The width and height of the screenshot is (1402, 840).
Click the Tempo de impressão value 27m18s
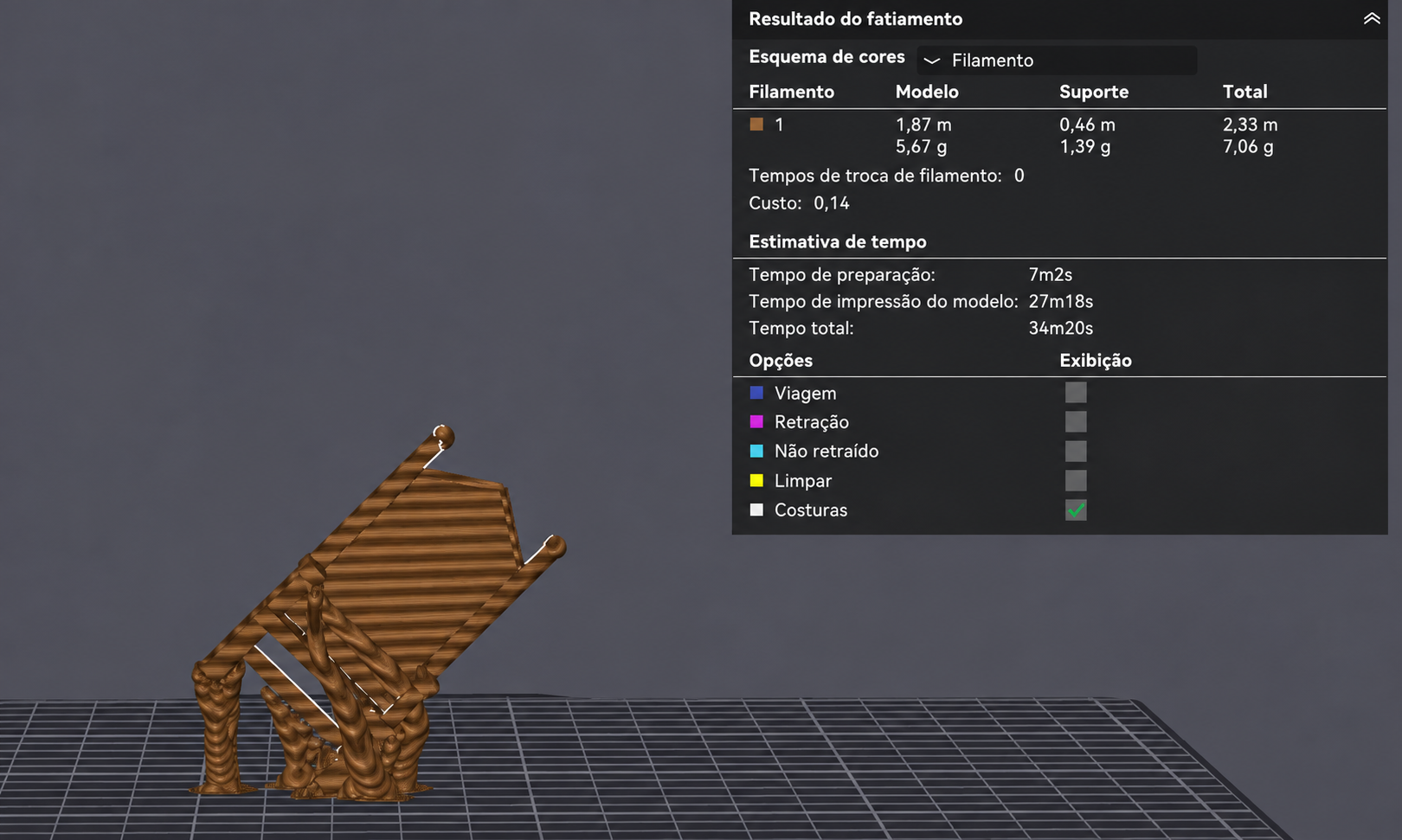tap(1060, 302)
